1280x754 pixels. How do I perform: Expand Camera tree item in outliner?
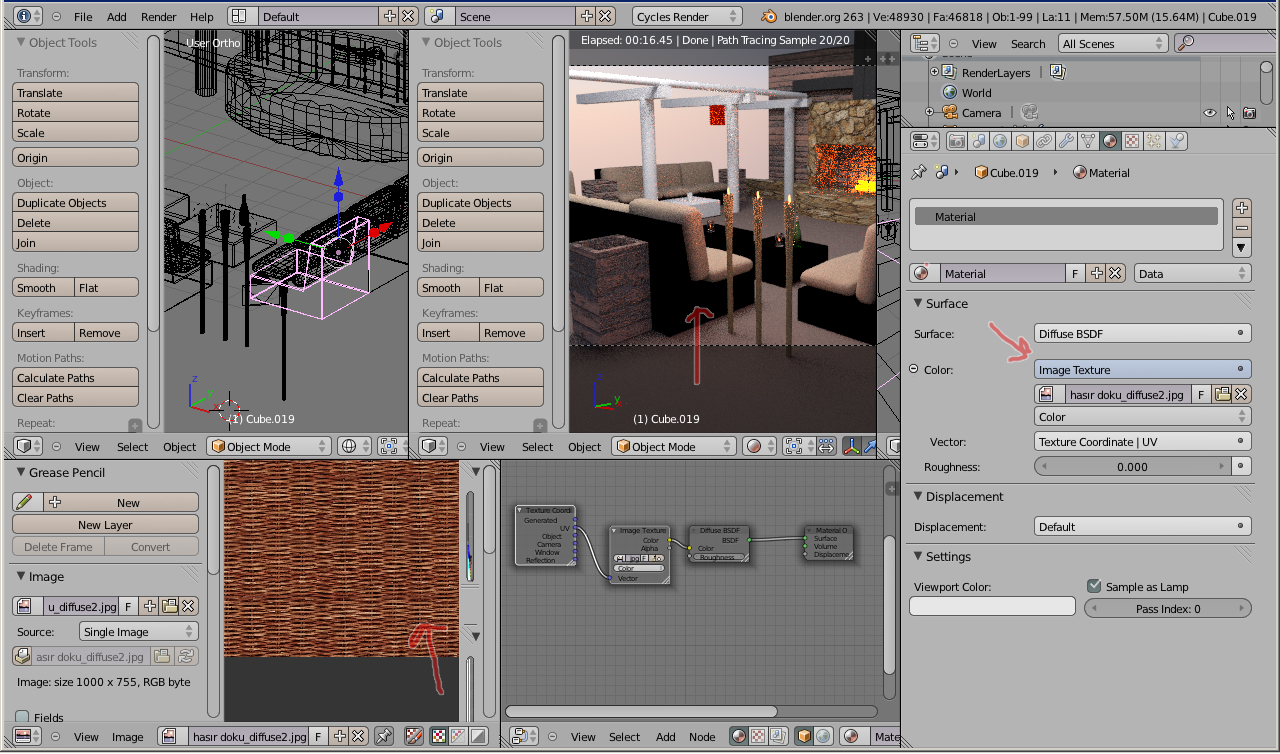(929, 112)
